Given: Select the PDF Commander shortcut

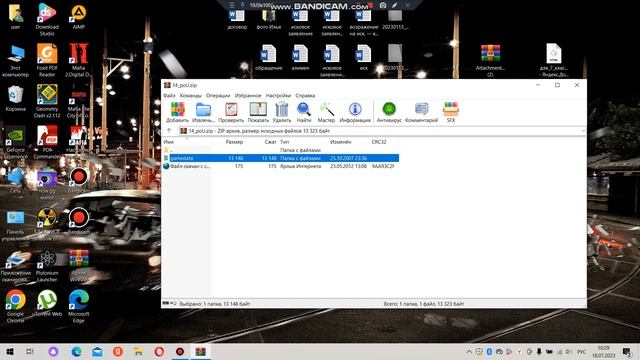Looking at the screenshot, I should (x=47, y=142).
